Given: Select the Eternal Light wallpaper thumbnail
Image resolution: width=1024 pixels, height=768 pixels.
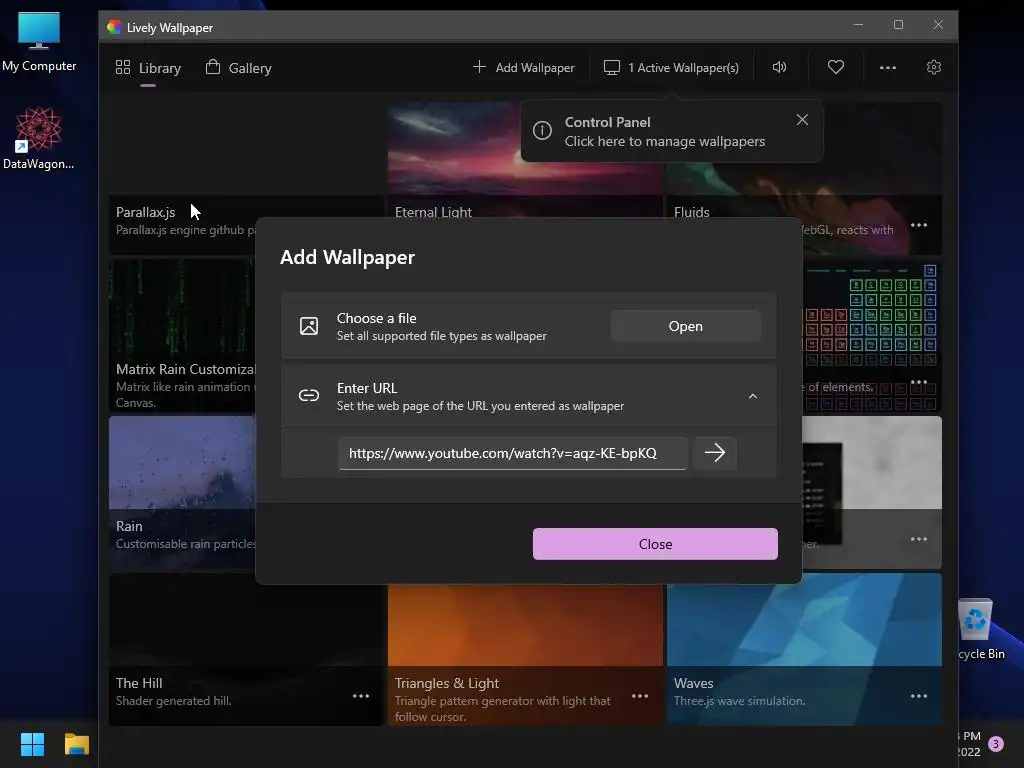Looking at the screenshot, I should click(455, 159).
